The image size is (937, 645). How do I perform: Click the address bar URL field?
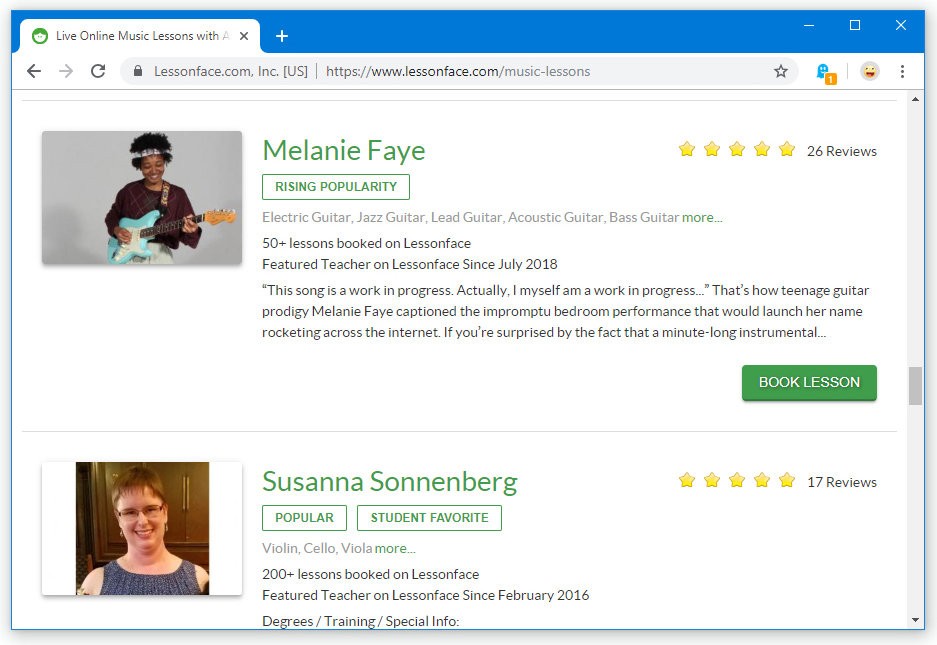click(x=457, y=71)
